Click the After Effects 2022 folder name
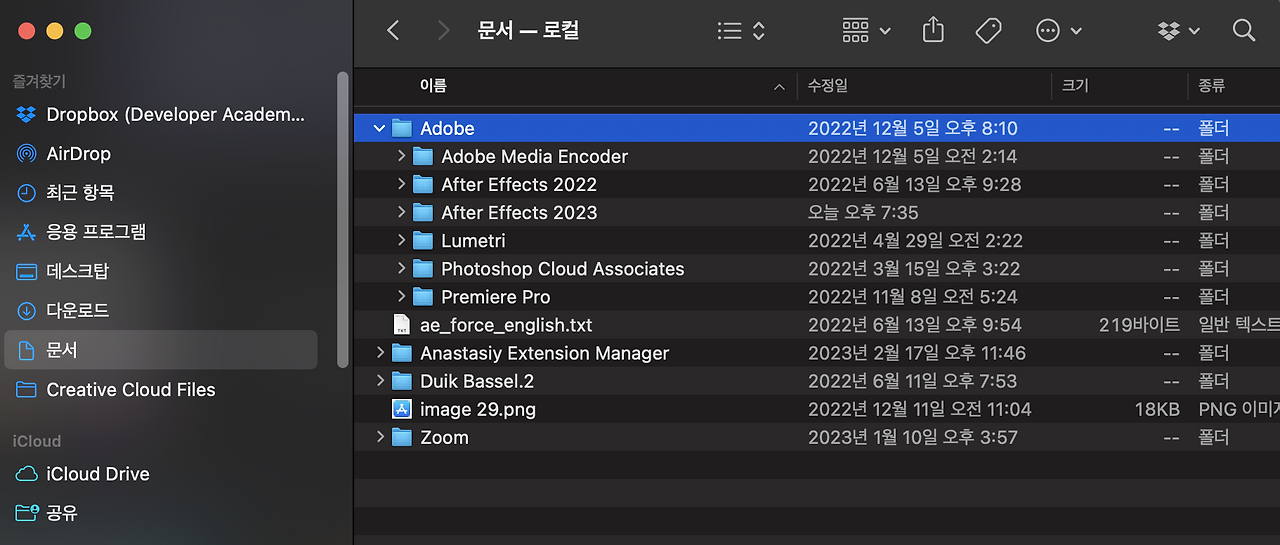The height and width of the screenshot is (545, 1280). coord(519,184)
